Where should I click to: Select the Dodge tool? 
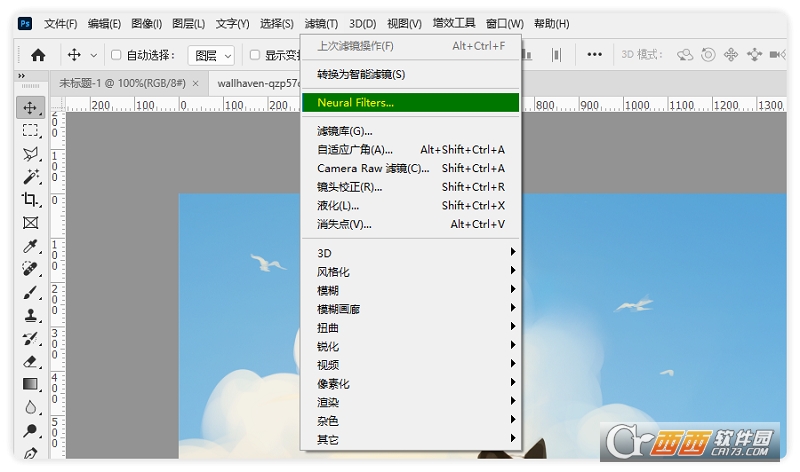coord(30,431)
